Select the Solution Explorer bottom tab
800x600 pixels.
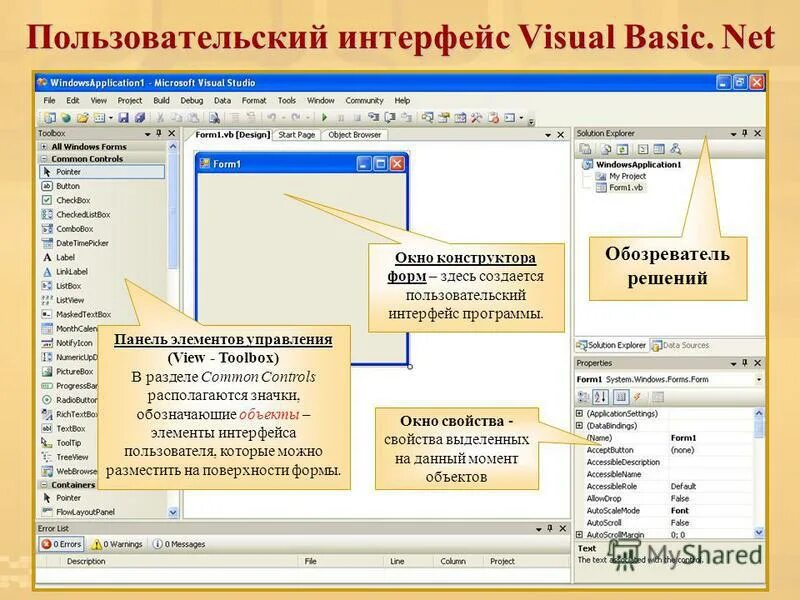pyautogui.click(x=611, y=345)
